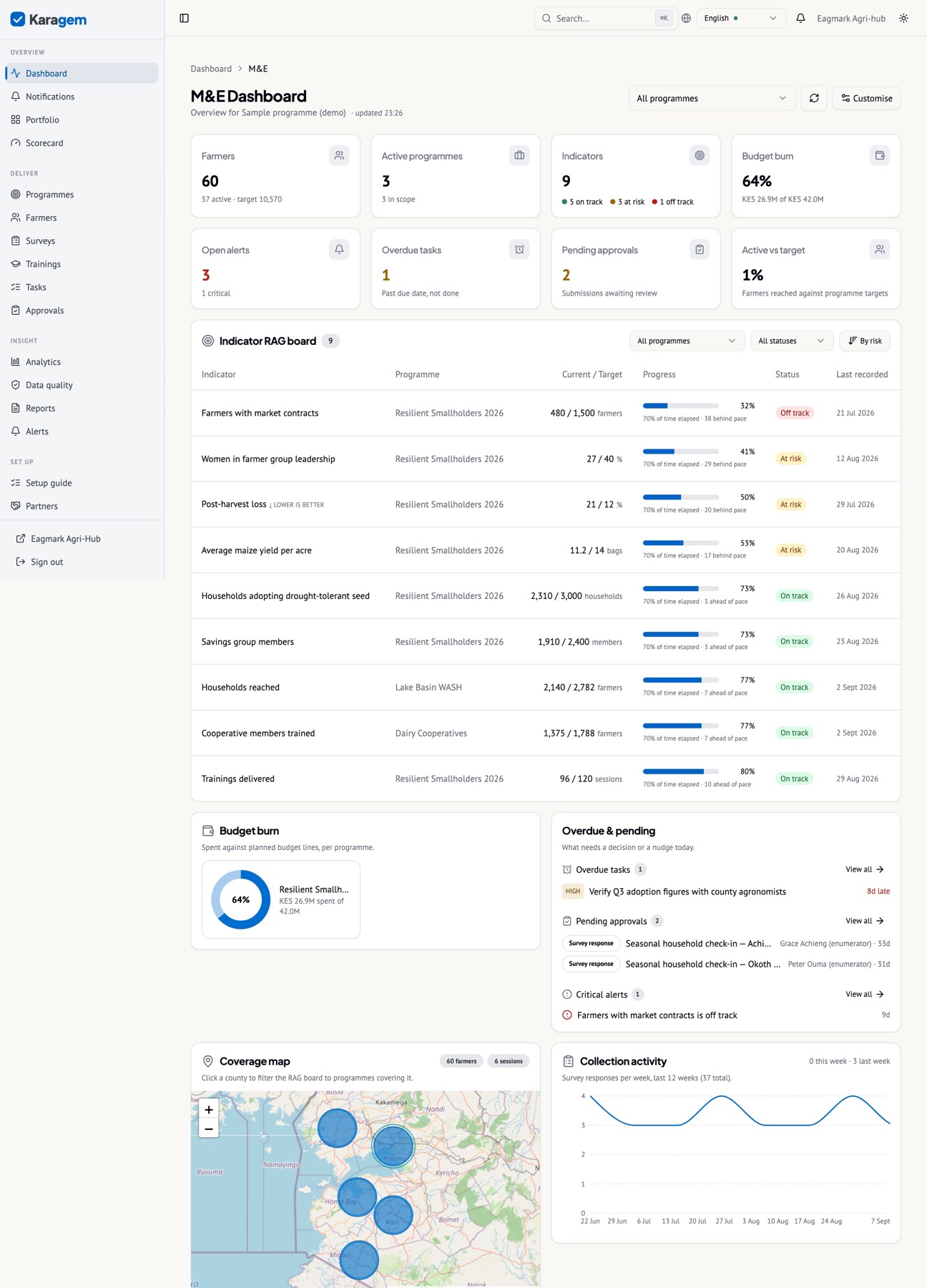
Task: Click the Active vs target people icon
Action: click(880, 249)
